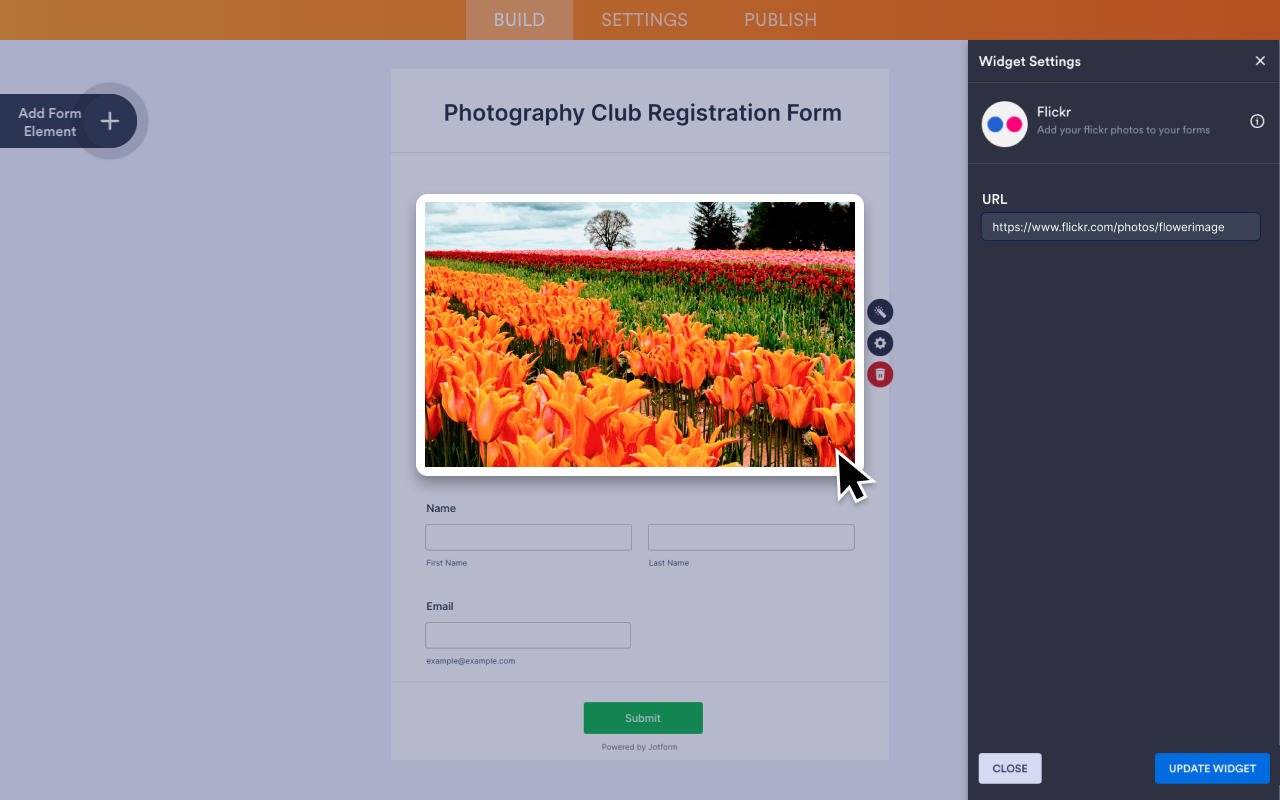Click the Flickr logo in Widget Settings
Screen dimensions: 1280x800
coord(1004,124)
